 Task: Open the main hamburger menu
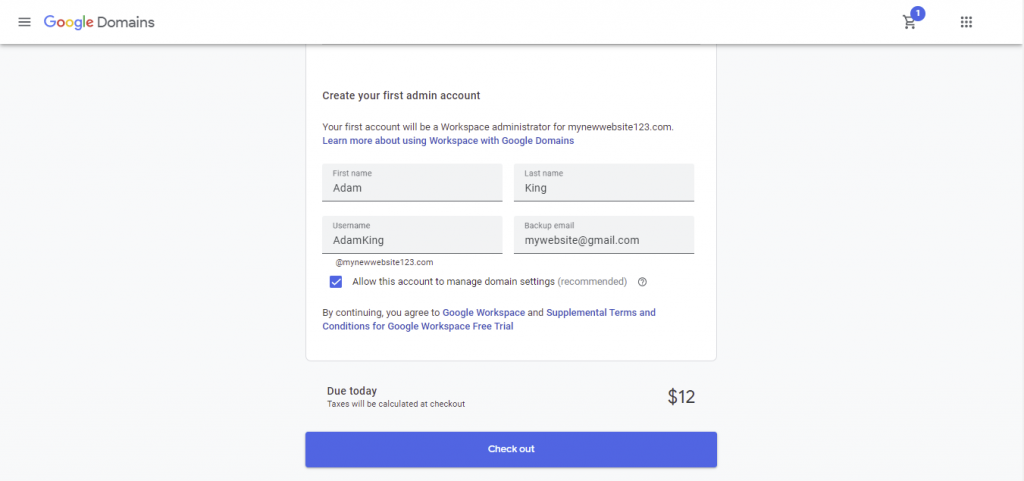[25, 22]
